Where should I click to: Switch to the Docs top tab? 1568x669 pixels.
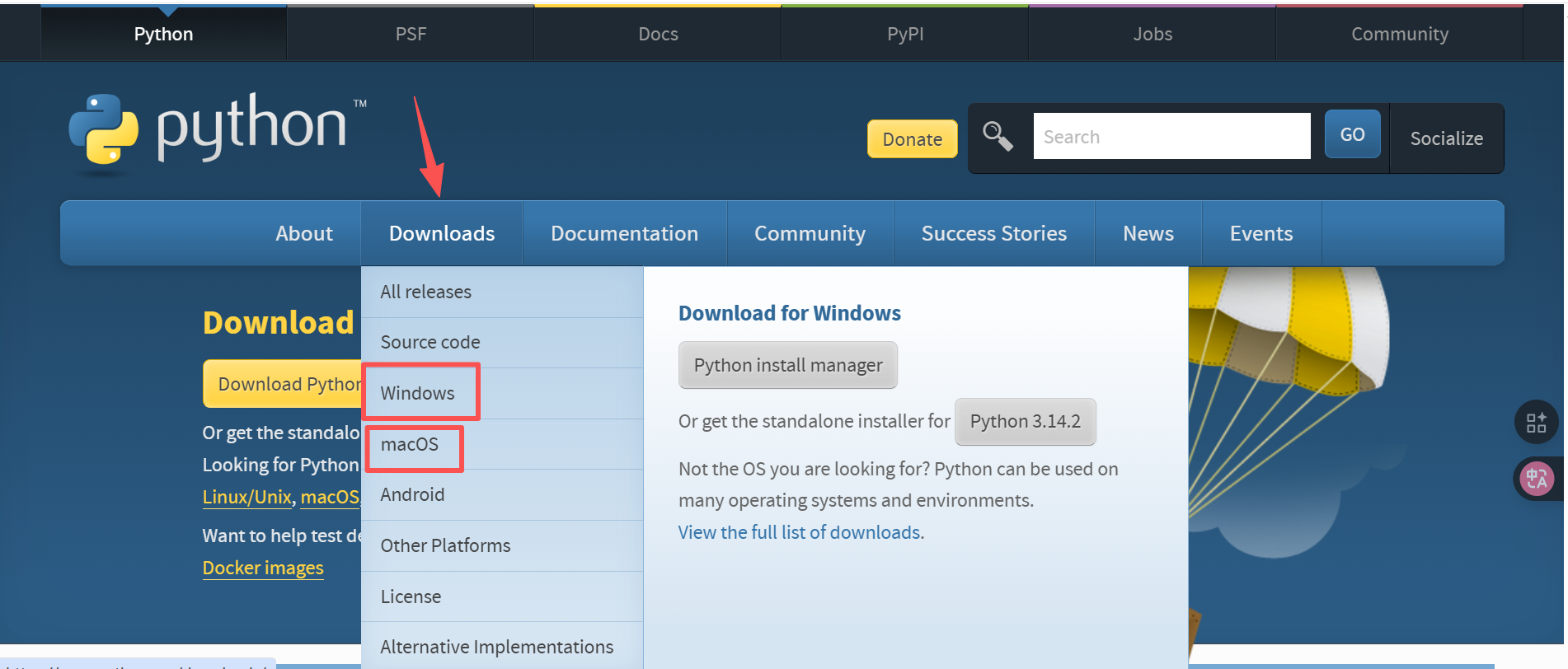tap(658, 34)
